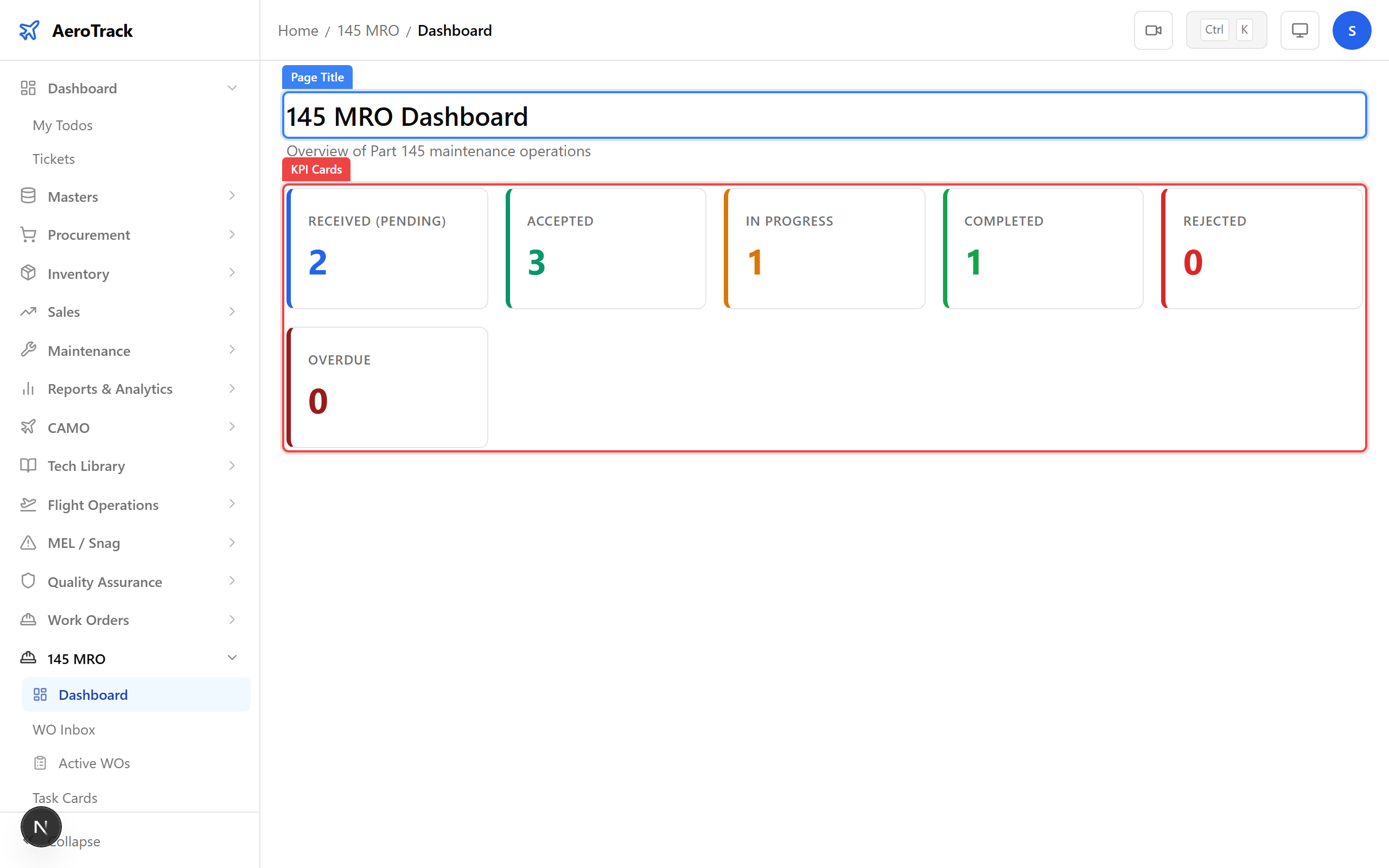Expand the Reports & Analytics section
1389x868 pixels.
tap(232, 388)
